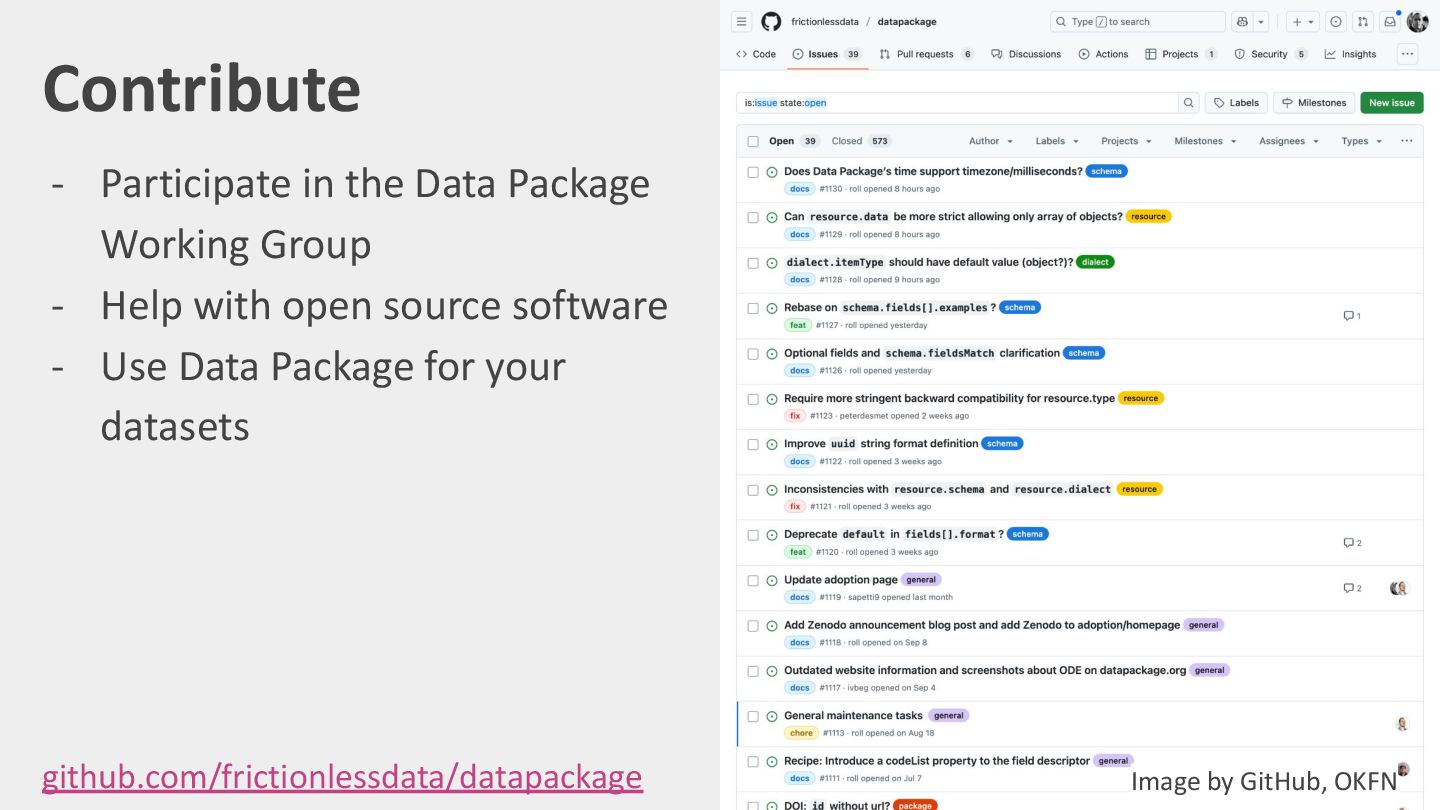Open issue 'Outdated website information and screenshots'
Viewport: 1440px width, 810px height.
click(x=985, y=670)
